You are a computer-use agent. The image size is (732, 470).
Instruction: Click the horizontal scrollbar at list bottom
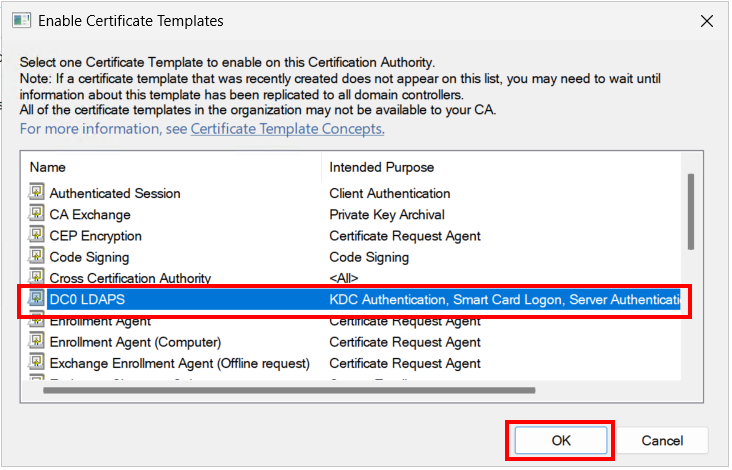[x=289, y=391]
